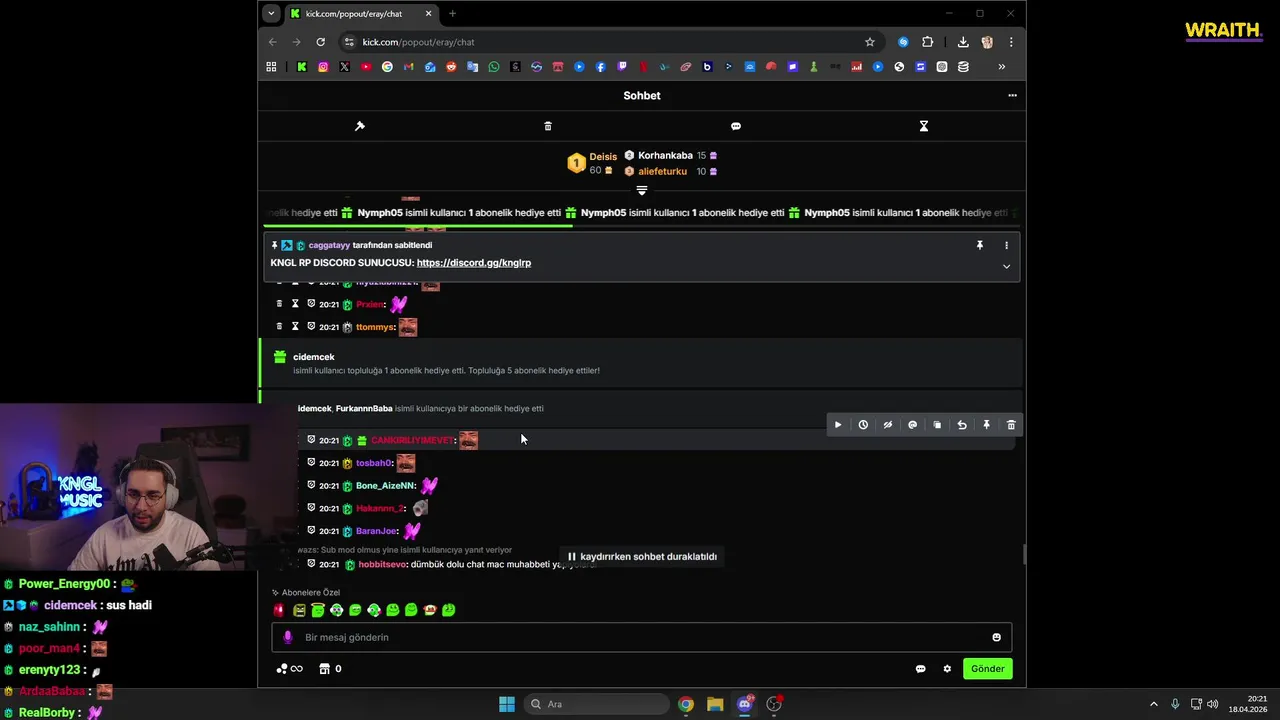Select the hourglass timeout tool at top
The width and height of the screenshot is (1280, 720).
click(x=924, y=126)
